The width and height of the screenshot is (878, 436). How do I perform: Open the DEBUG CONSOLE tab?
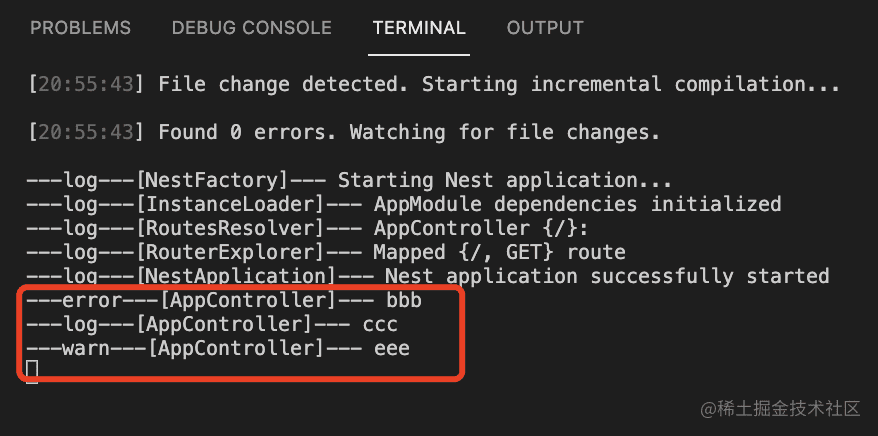click(251, 28)
